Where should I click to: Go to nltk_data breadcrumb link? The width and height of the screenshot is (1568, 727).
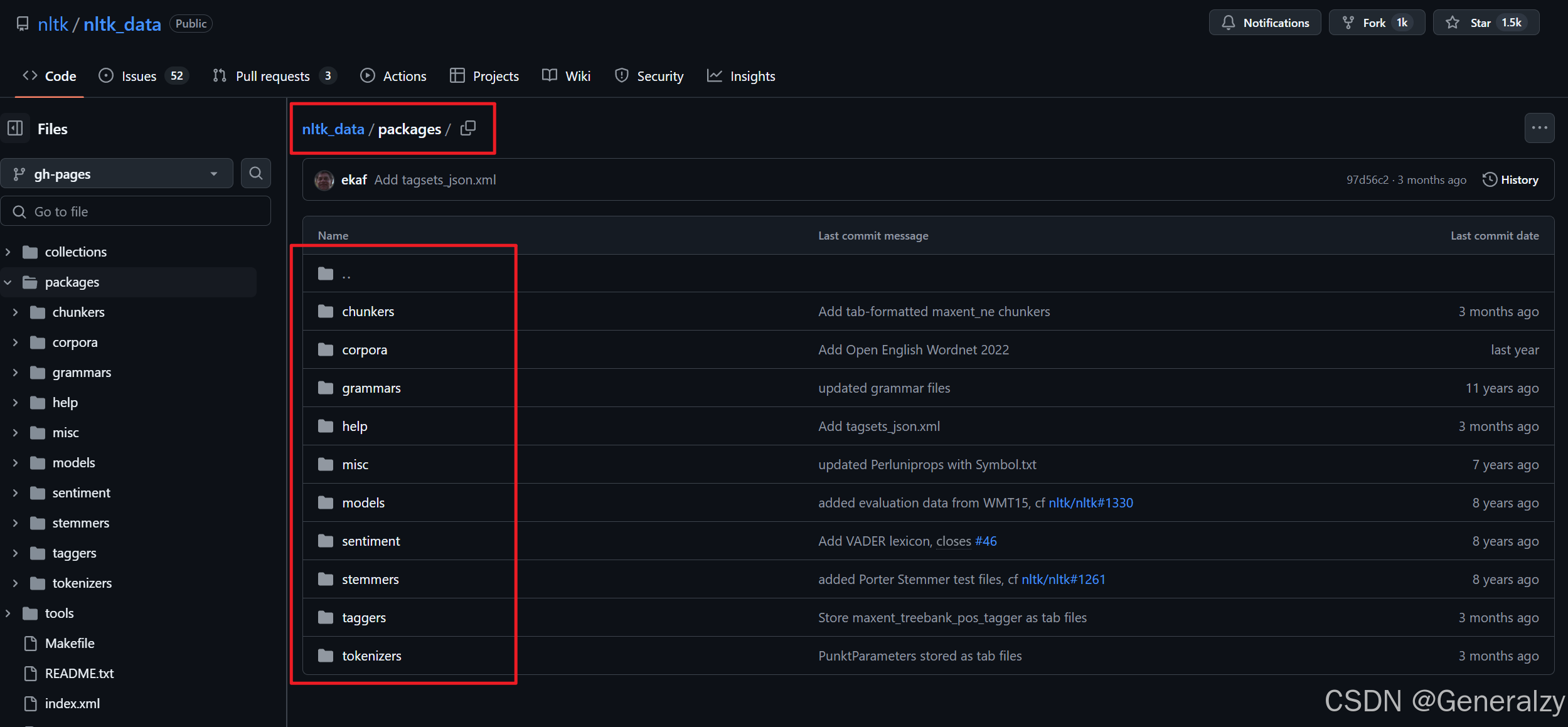[333, 129]
